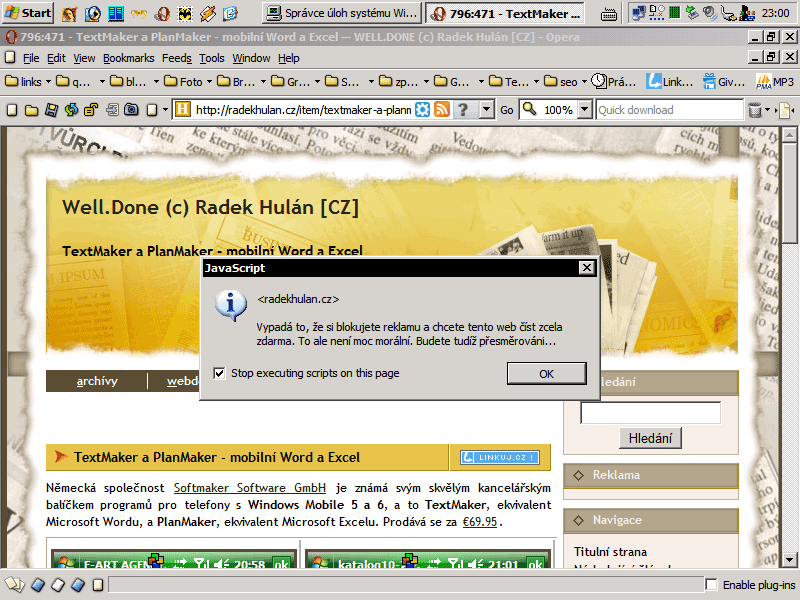This screenshot has height=600, width=800.
Task: Click the trash can closed-pages icon
Action: (x=755, y=110)
